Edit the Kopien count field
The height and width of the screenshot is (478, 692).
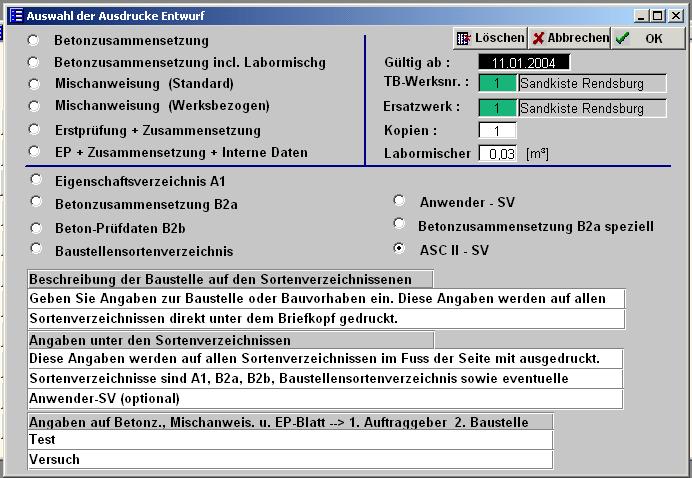point(497,131)
